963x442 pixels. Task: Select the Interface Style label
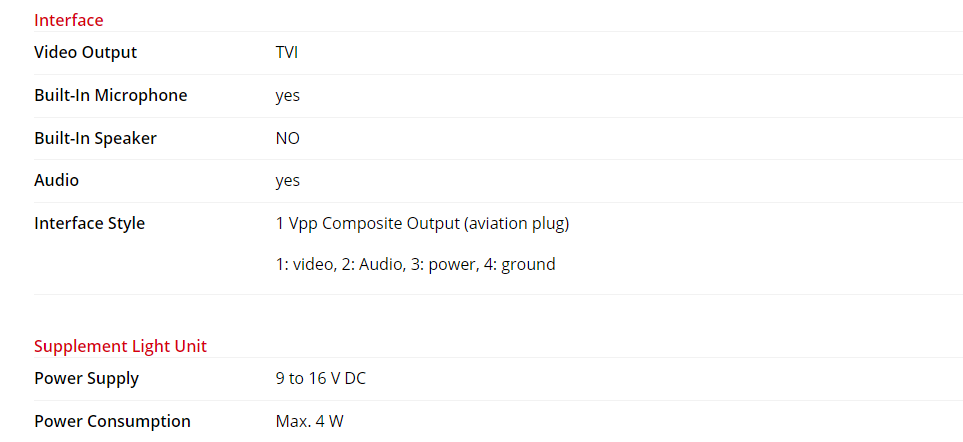pos(89,224)
